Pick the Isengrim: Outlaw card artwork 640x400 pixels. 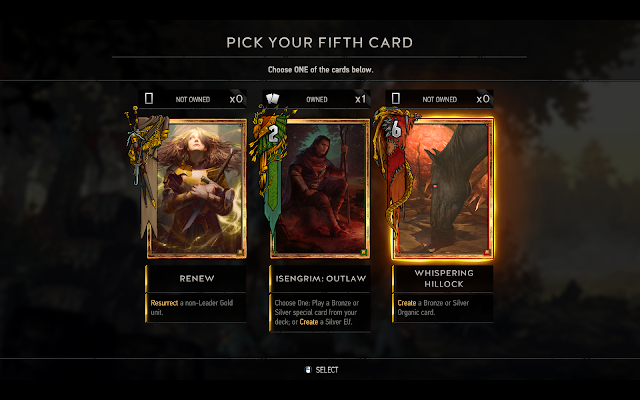click(320, 189)
